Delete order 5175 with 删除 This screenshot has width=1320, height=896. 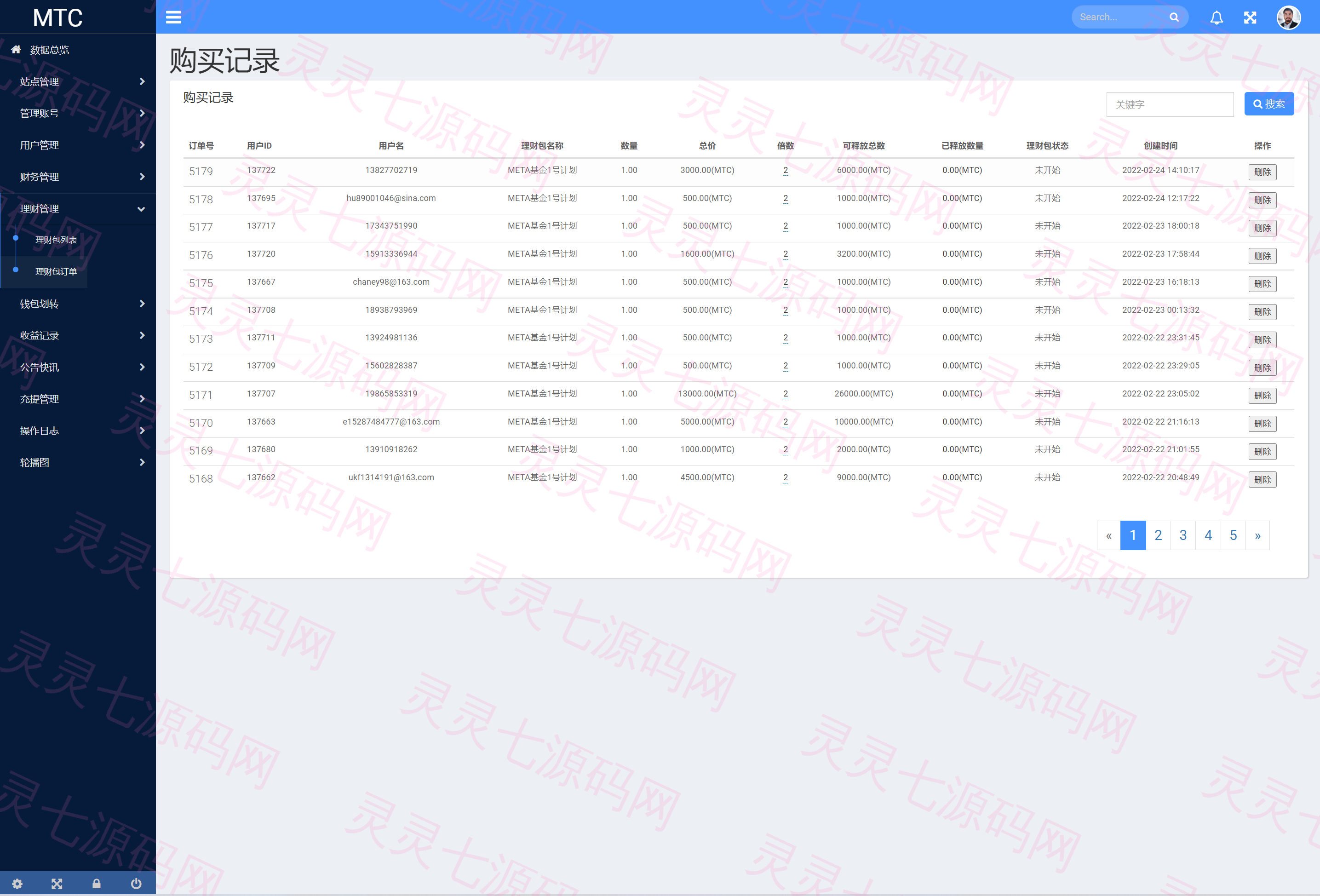tap(1262, 284)
